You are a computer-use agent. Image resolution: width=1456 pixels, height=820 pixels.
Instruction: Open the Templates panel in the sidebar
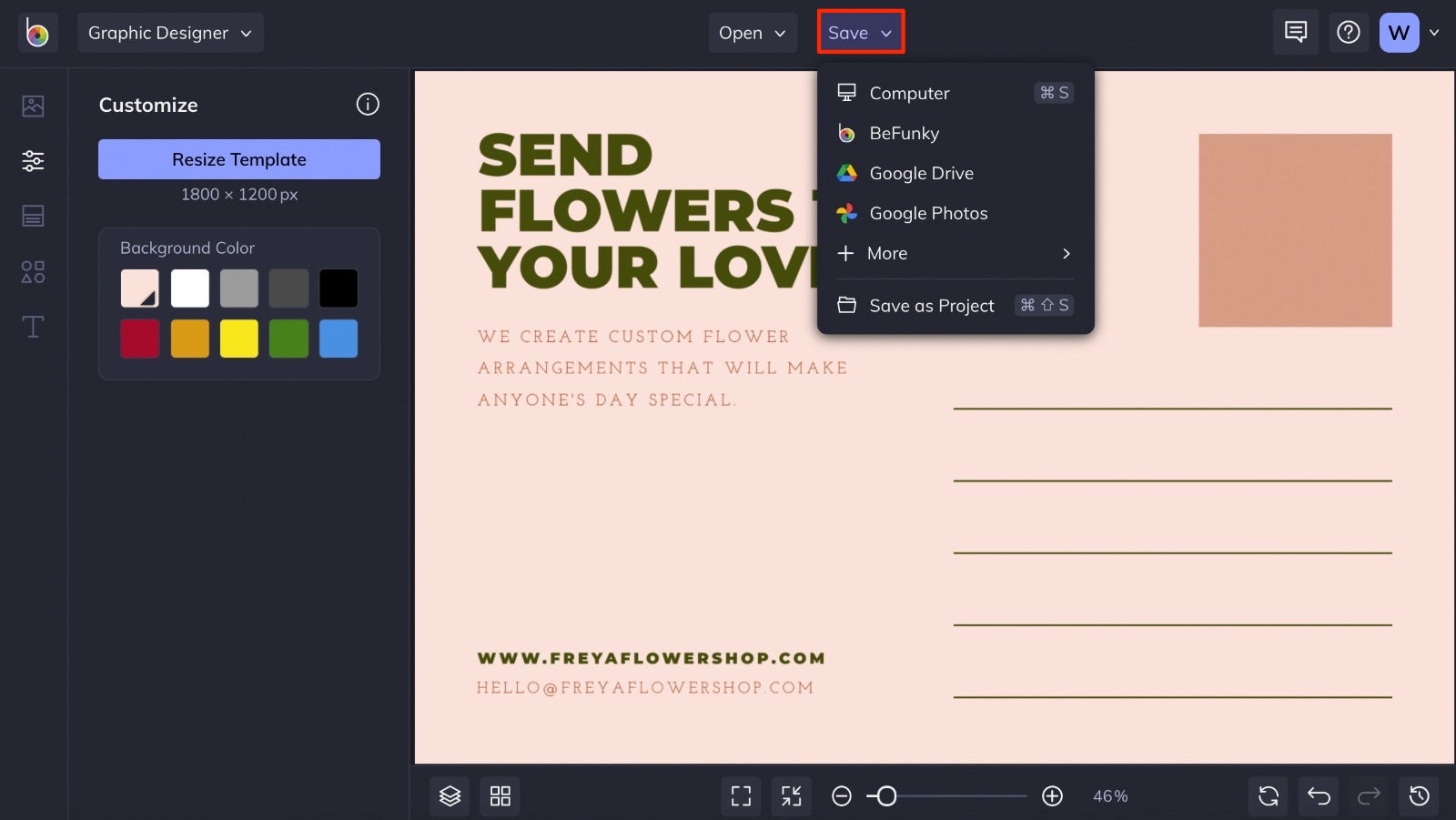click(33, 215)
